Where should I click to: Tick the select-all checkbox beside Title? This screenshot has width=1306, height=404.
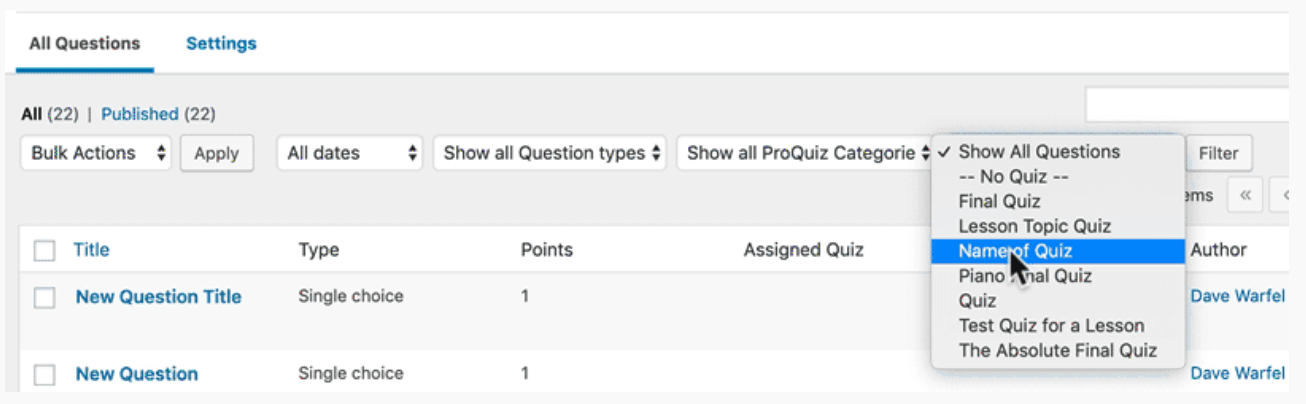pos(44,251)
